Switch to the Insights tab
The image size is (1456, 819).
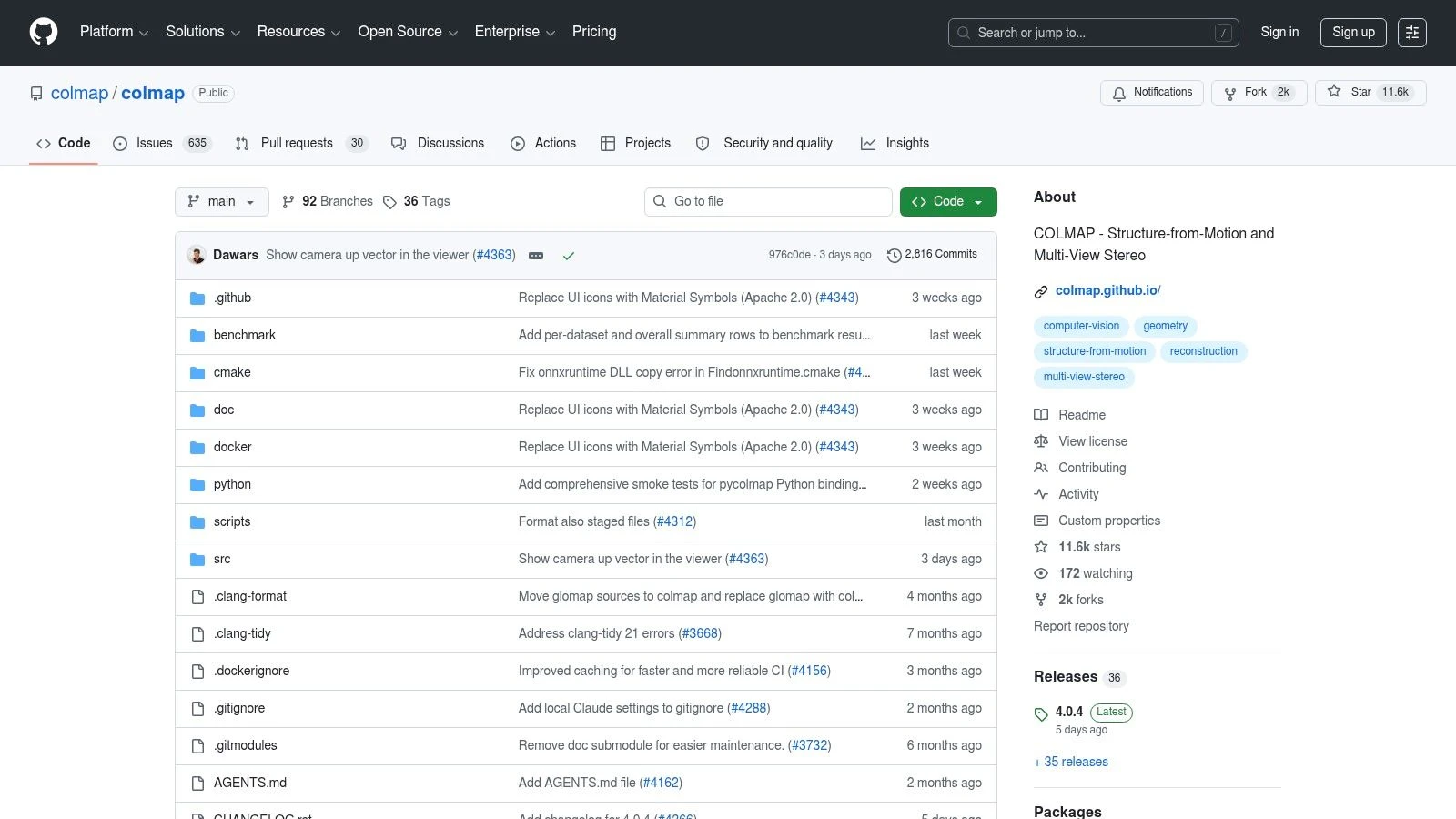895,143
